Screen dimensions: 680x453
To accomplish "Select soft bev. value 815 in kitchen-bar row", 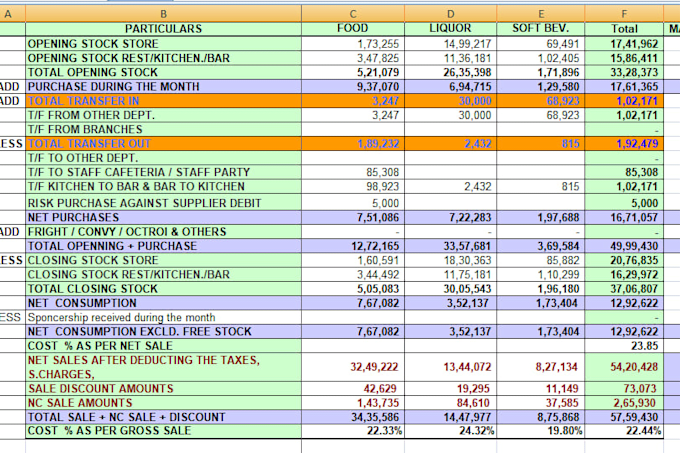I will coord(541,187).
